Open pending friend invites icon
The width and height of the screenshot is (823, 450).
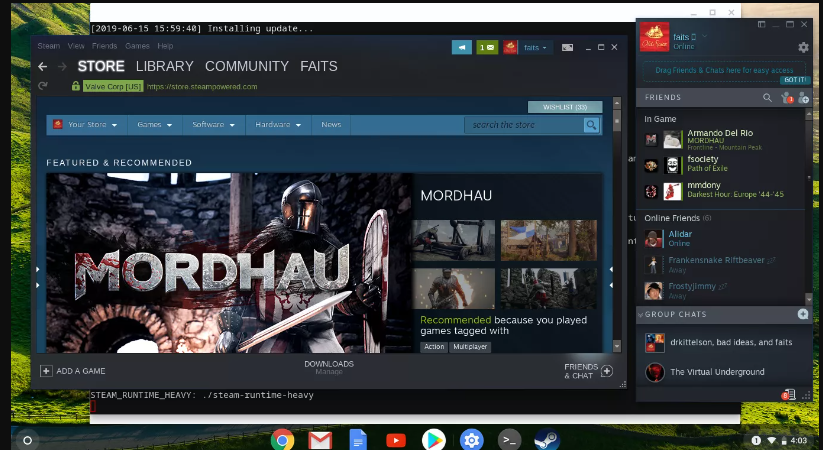coord(787,98)
